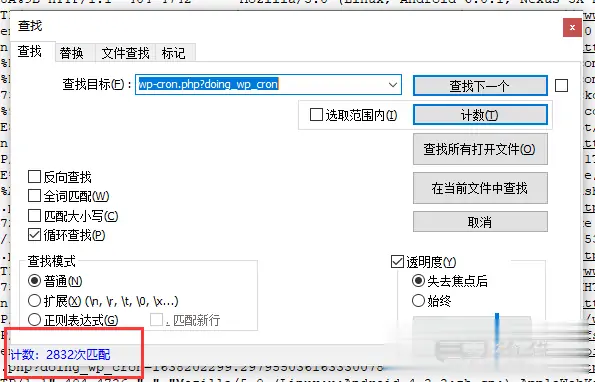The image size is (595, 382).
Task: Select the 正则表达式 radio button
Action: pos(35,320)
